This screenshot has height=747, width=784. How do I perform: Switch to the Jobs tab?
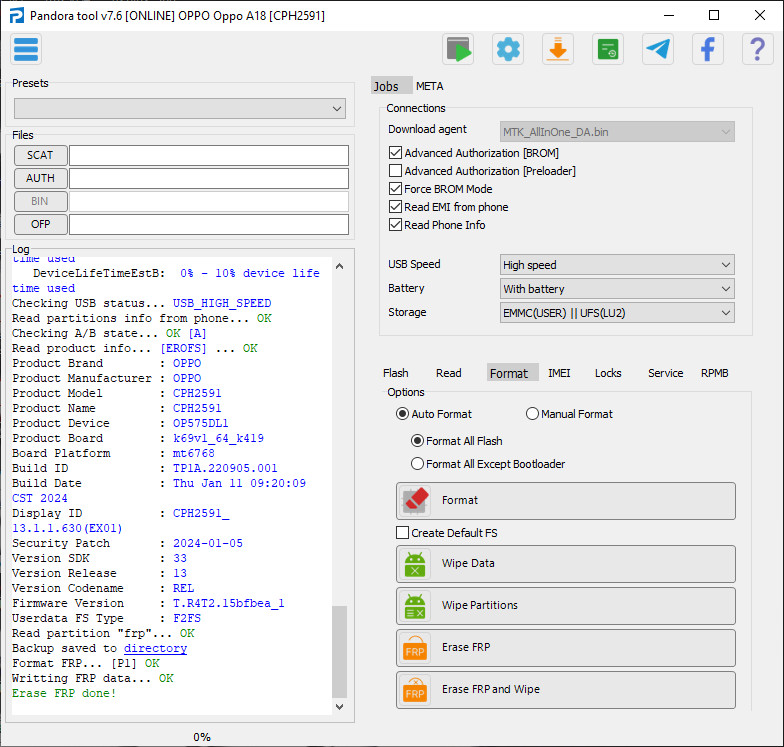pos(392,86)
